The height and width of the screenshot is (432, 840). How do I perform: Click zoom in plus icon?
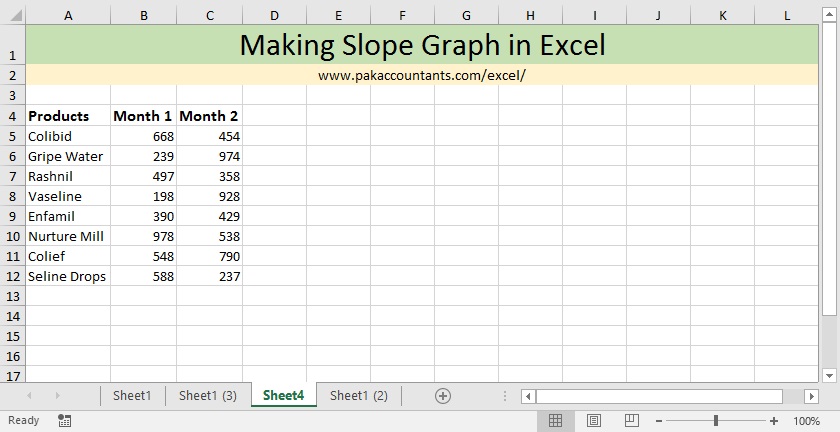774,421
